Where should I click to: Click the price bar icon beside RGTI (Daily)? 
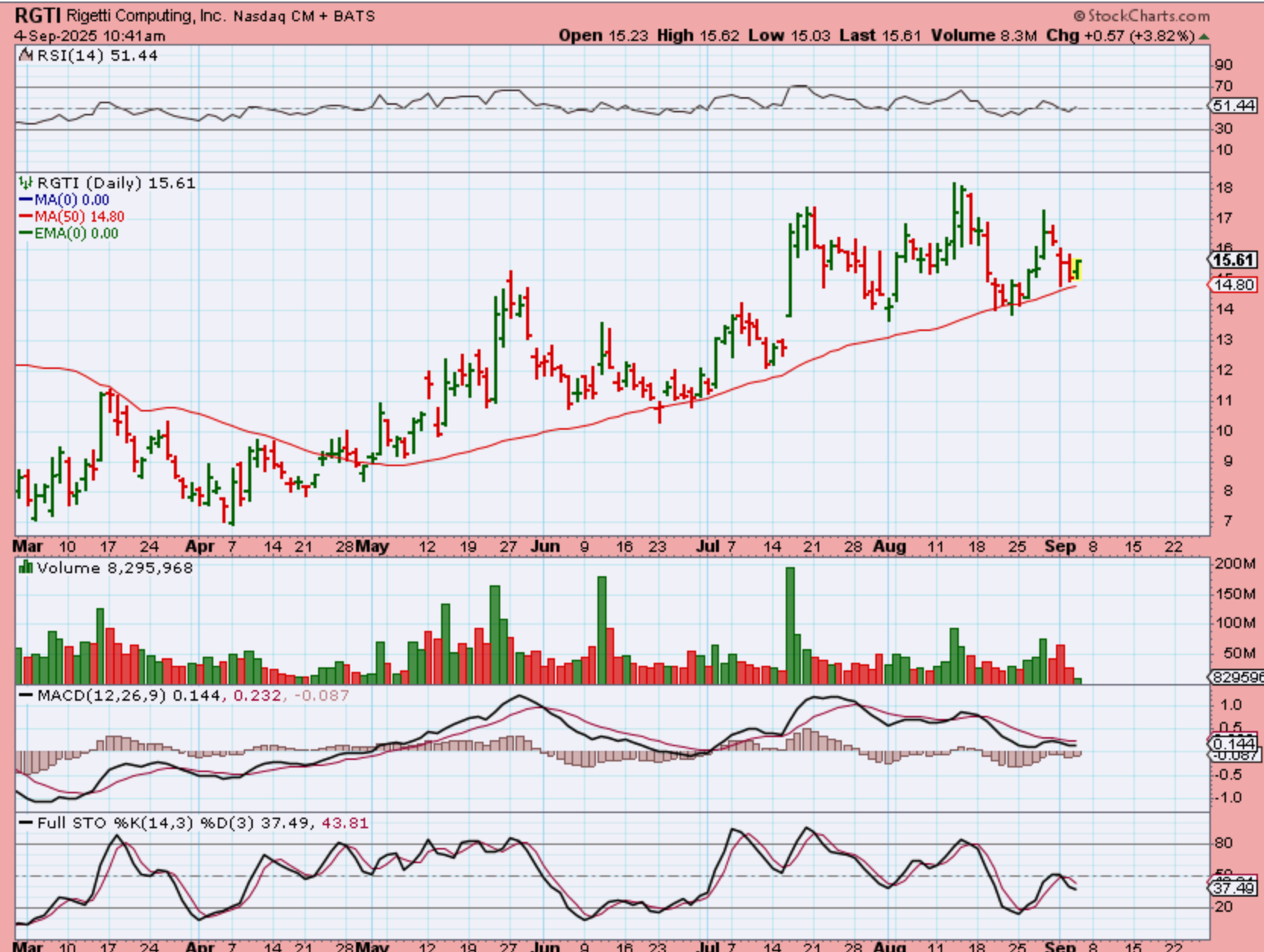26,183
